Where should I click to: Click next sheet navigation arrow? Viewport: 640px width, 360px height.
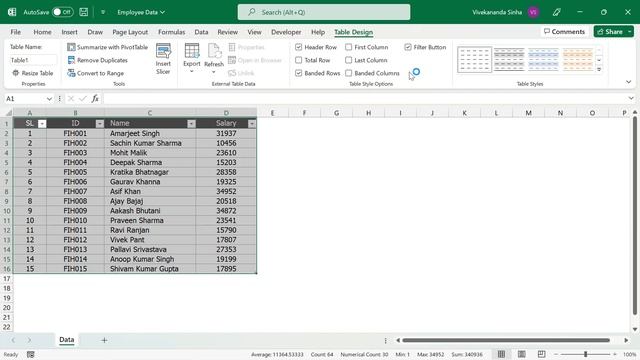click(x=29, y=340)
